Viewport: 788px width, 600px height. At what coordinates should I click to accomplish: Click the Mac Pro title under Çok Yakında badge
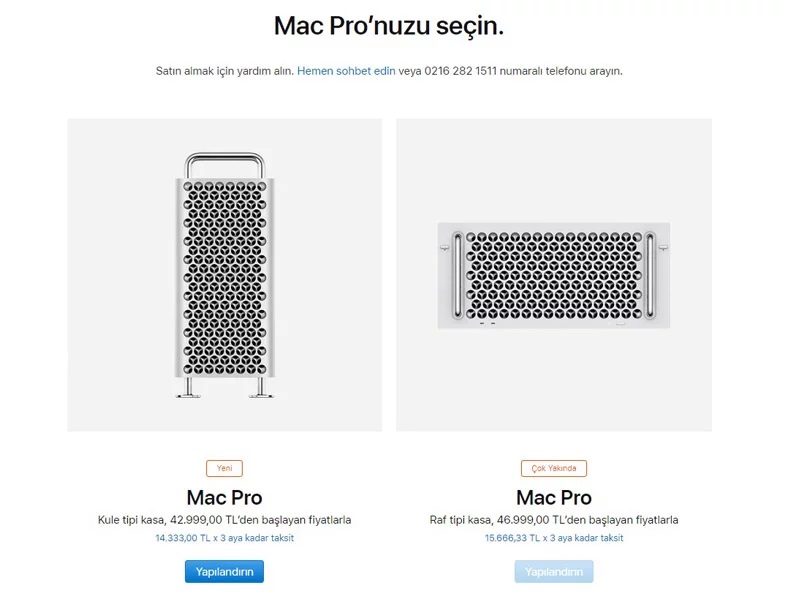[554, 497]
